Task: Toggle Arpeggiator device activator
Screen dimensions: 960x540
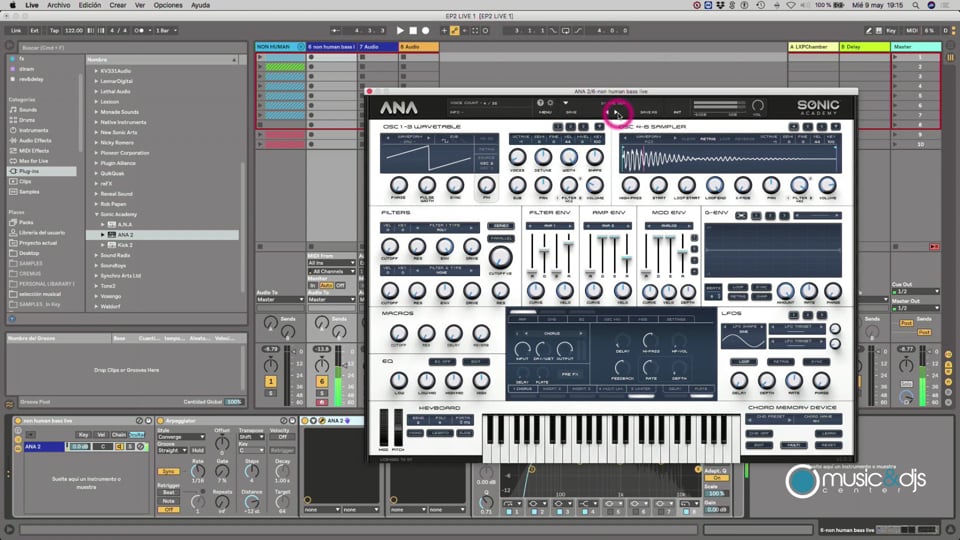Action: (161, 421)
